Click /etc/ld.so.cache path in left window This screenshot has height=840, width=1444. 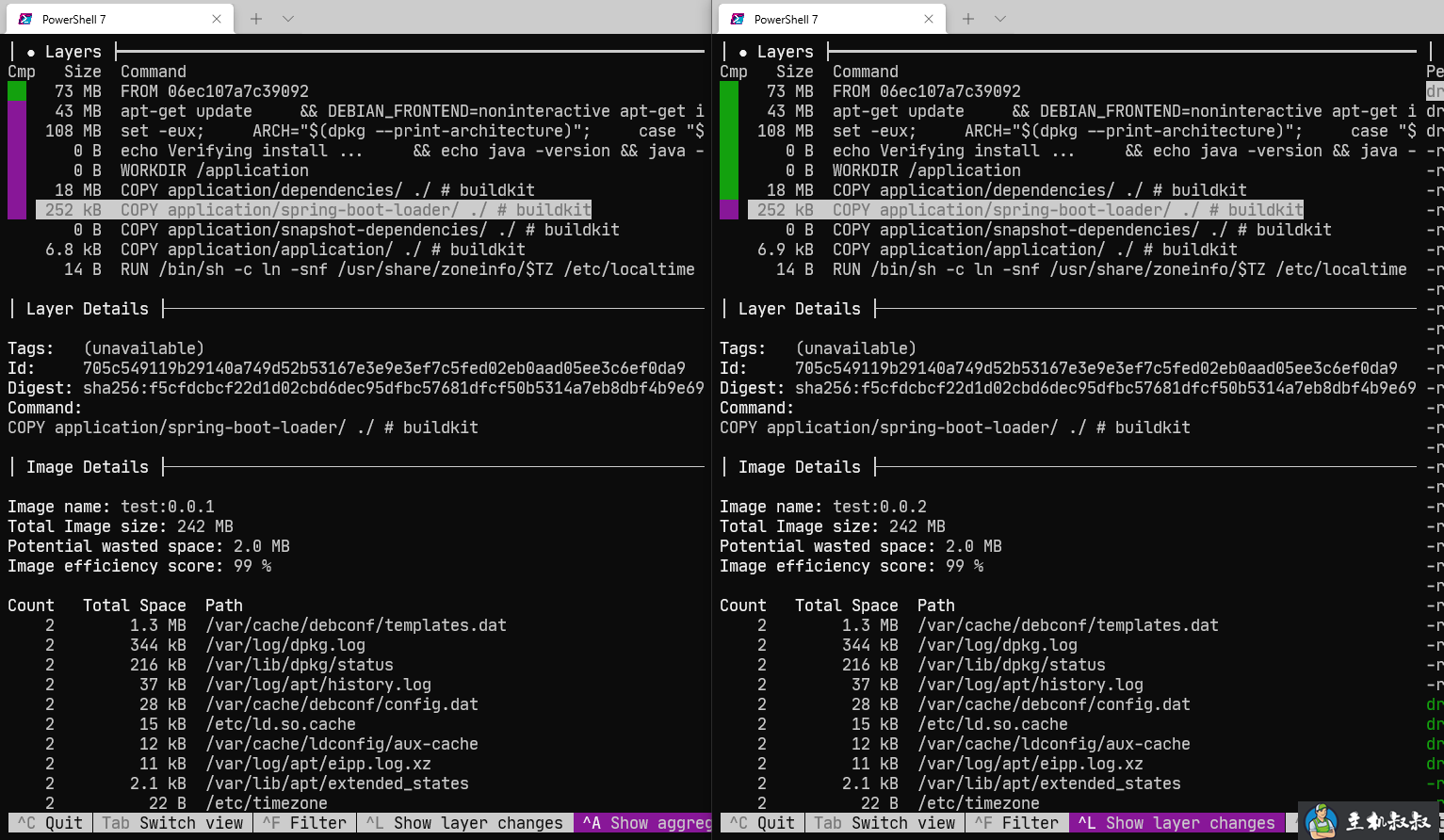tap(281, 724)
